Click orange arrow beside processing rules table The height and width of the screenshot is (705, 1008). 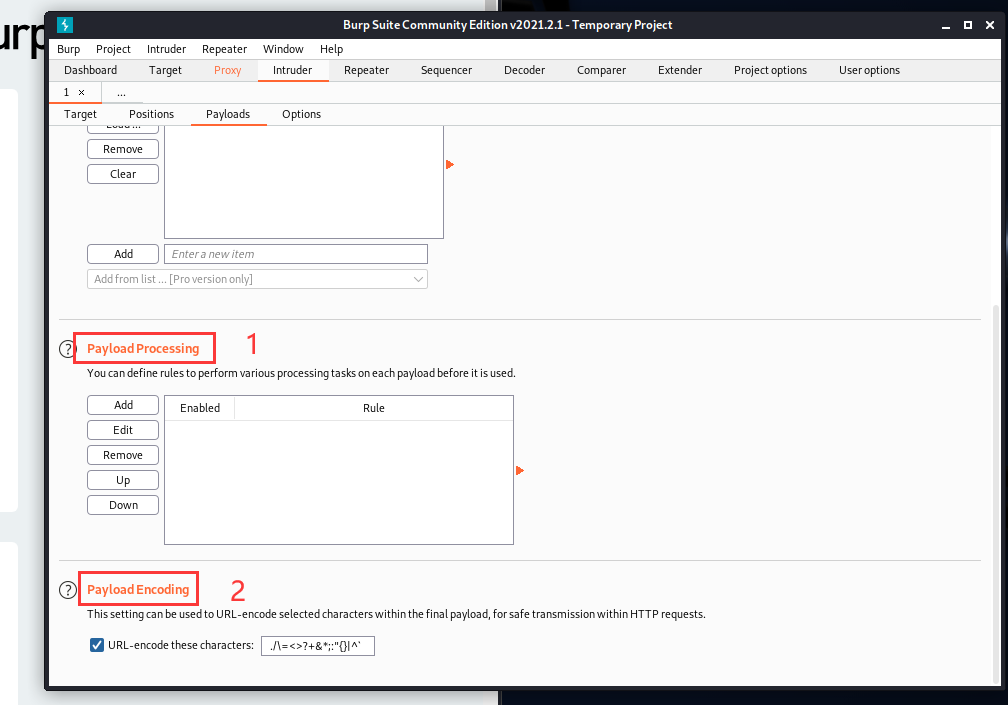(520, 470)
